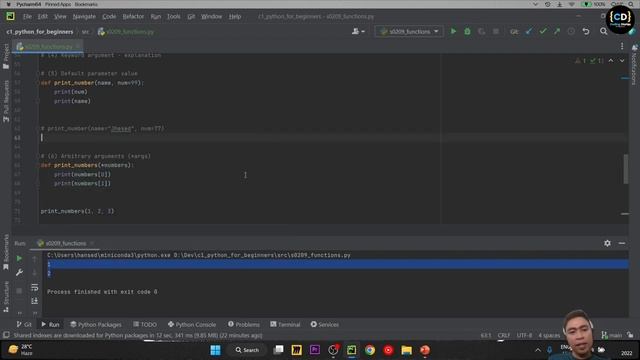The height and width of the screenshot is (360, 640).
Task: Open the View menu
Action: click(60, 16)
